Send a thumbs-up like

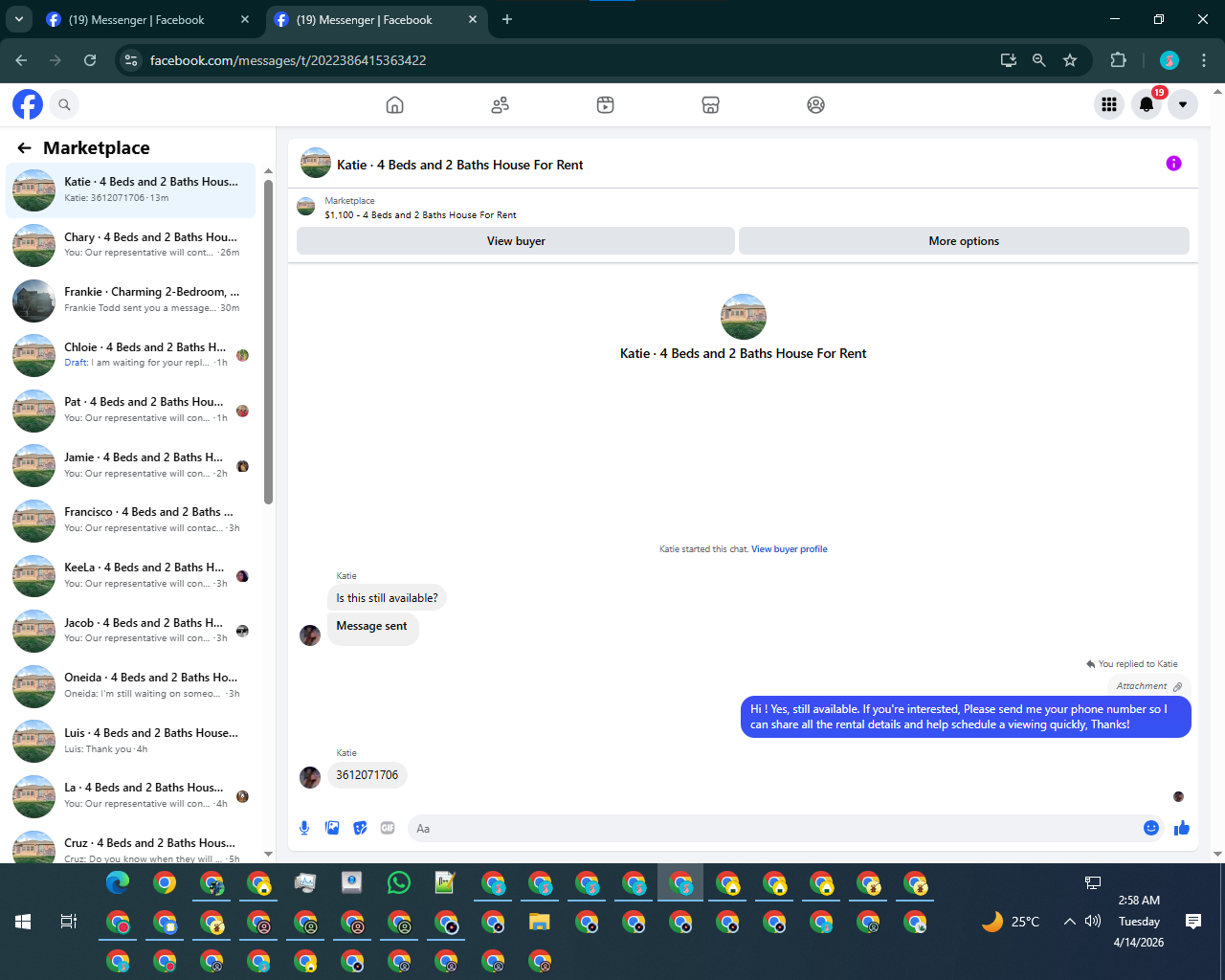(1182, 828)
